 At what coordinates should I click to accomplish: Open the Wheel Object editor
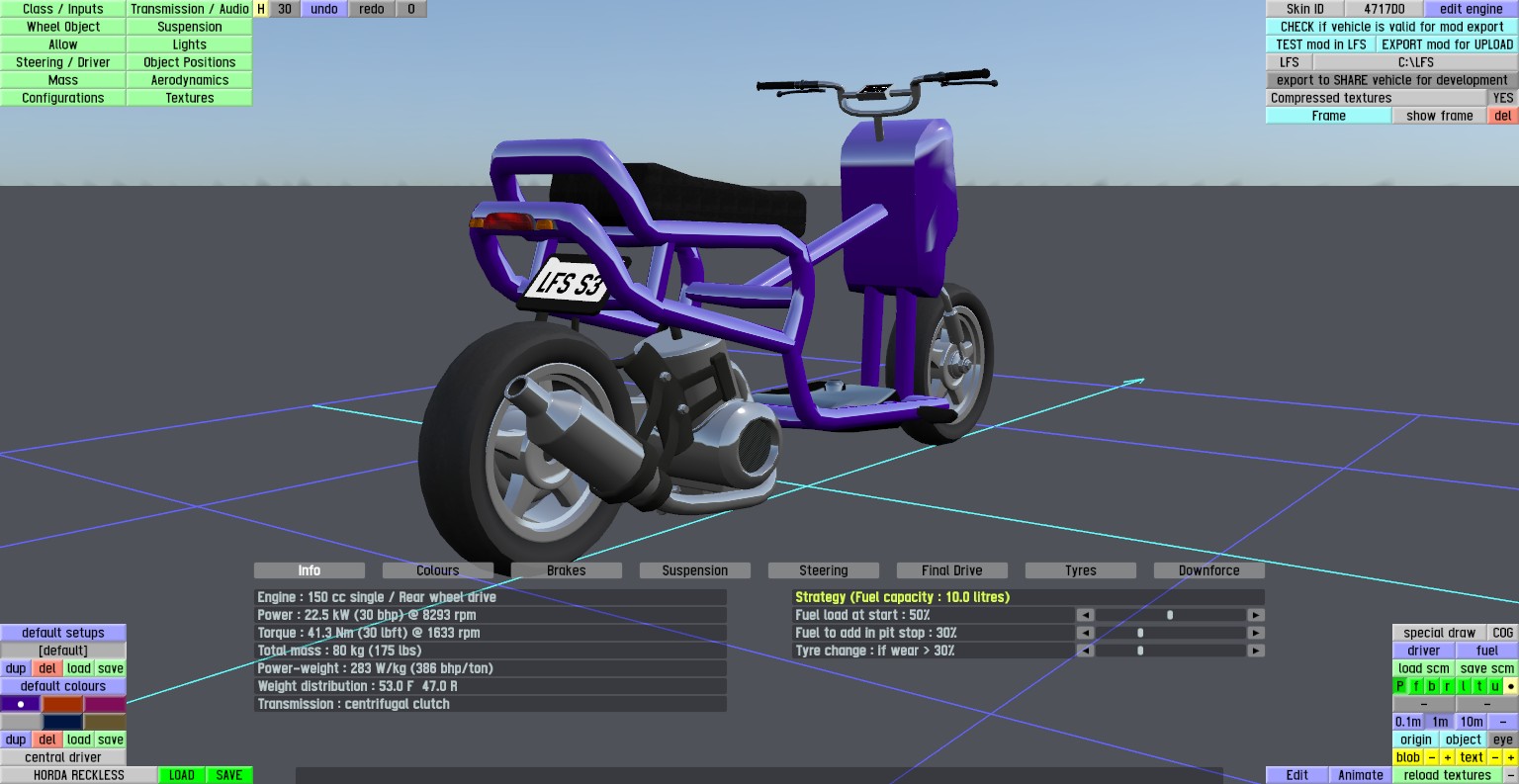tap(63, 27)
